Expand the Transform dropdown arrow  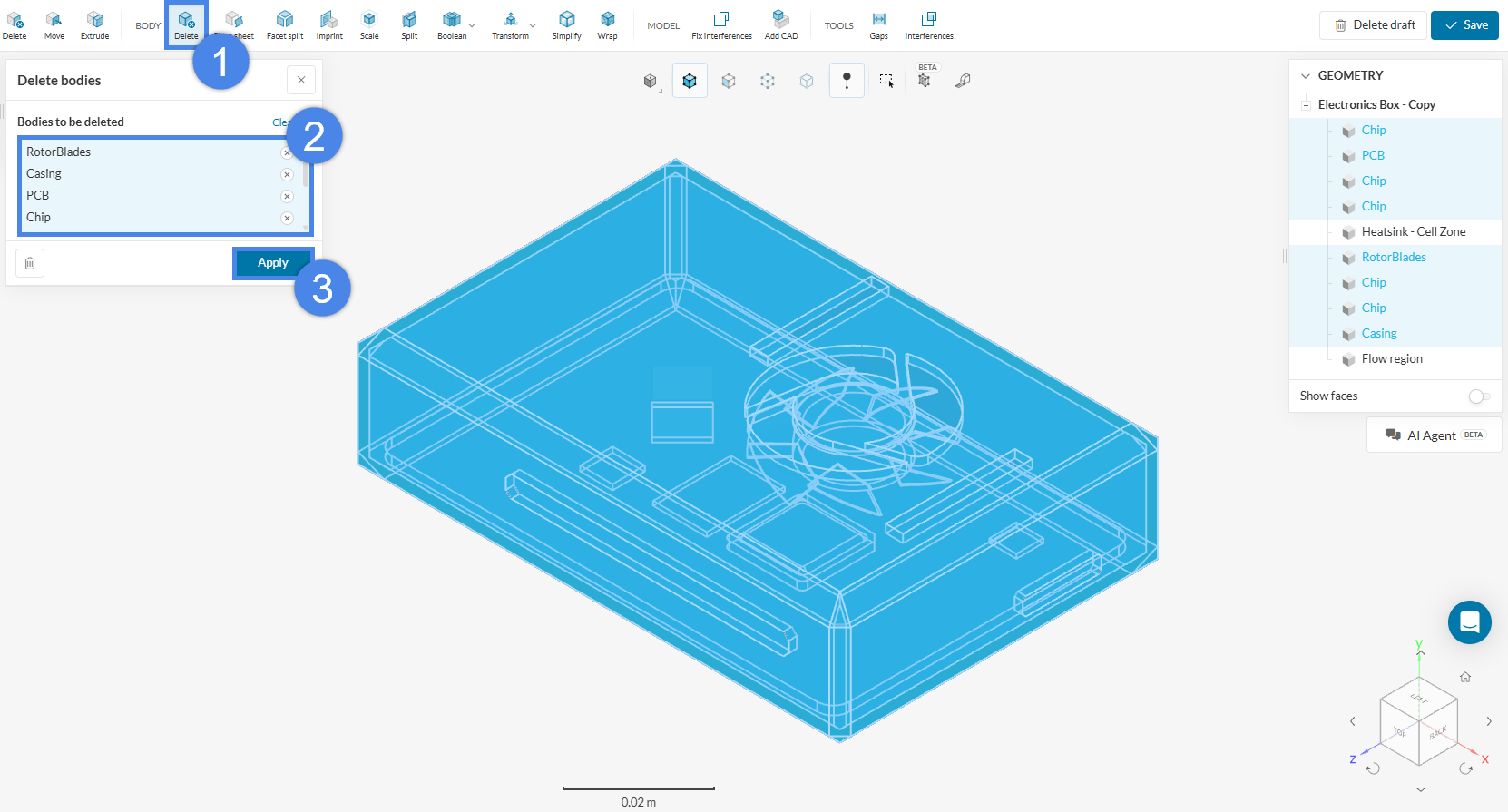[x=533, y=25]
